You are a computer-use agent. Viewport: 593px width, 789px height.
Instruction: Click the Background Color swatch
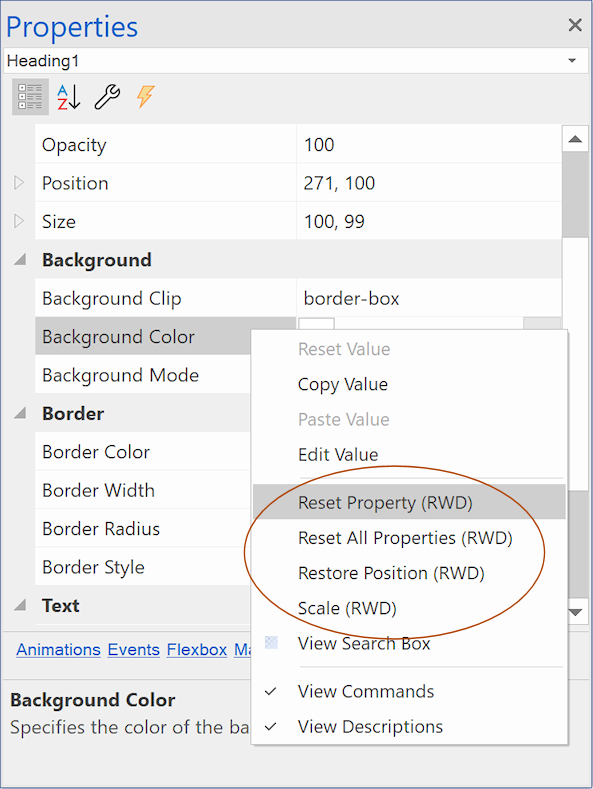tap(317, 324)
